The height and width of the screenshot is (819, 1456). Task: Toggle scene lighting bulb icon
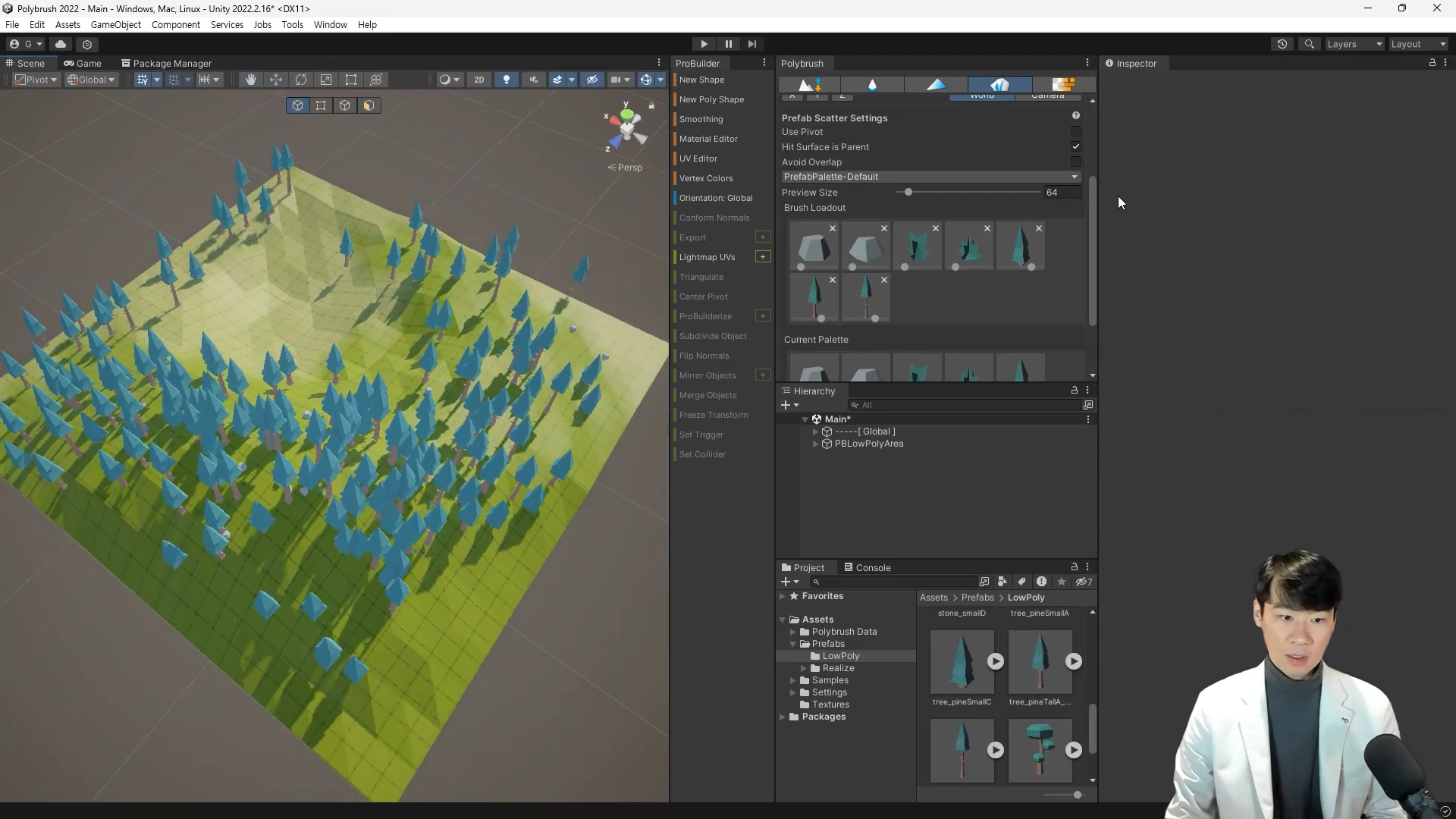pos(507,80)
